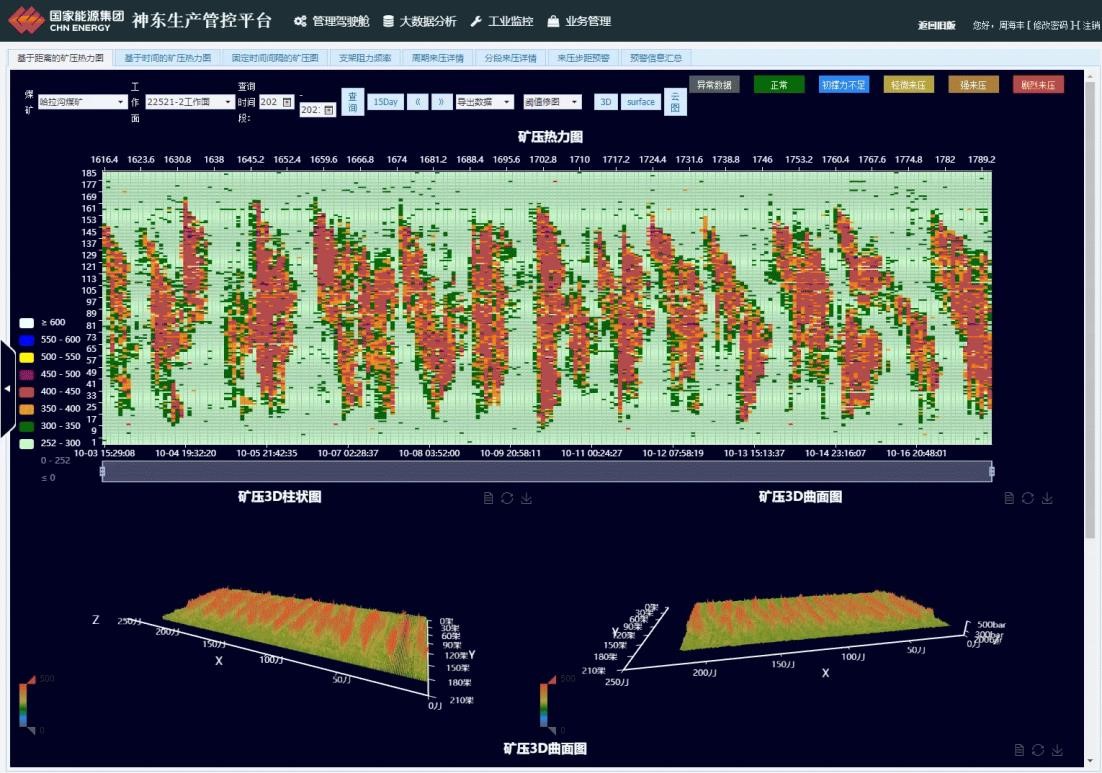Image resolution: width=1102 pixels, height=773 pixels.
Task: Select the 基于距离的矿压热力图 tab
Action: (x=60, y=58)
